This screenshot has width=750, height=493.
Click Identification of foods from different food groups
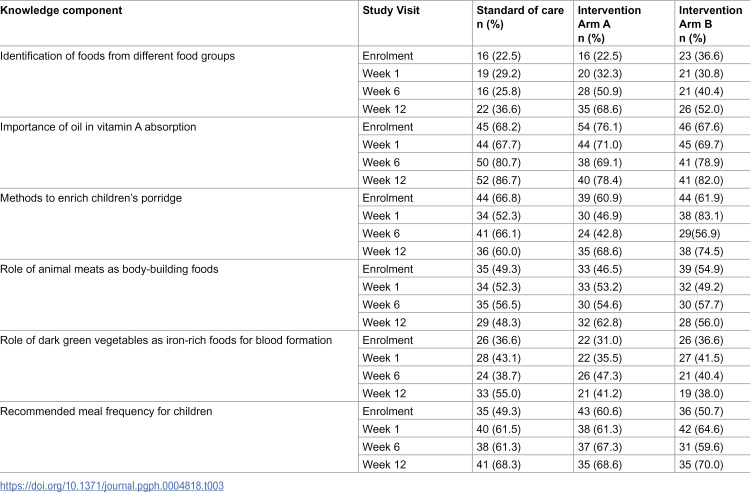[118, 56]
